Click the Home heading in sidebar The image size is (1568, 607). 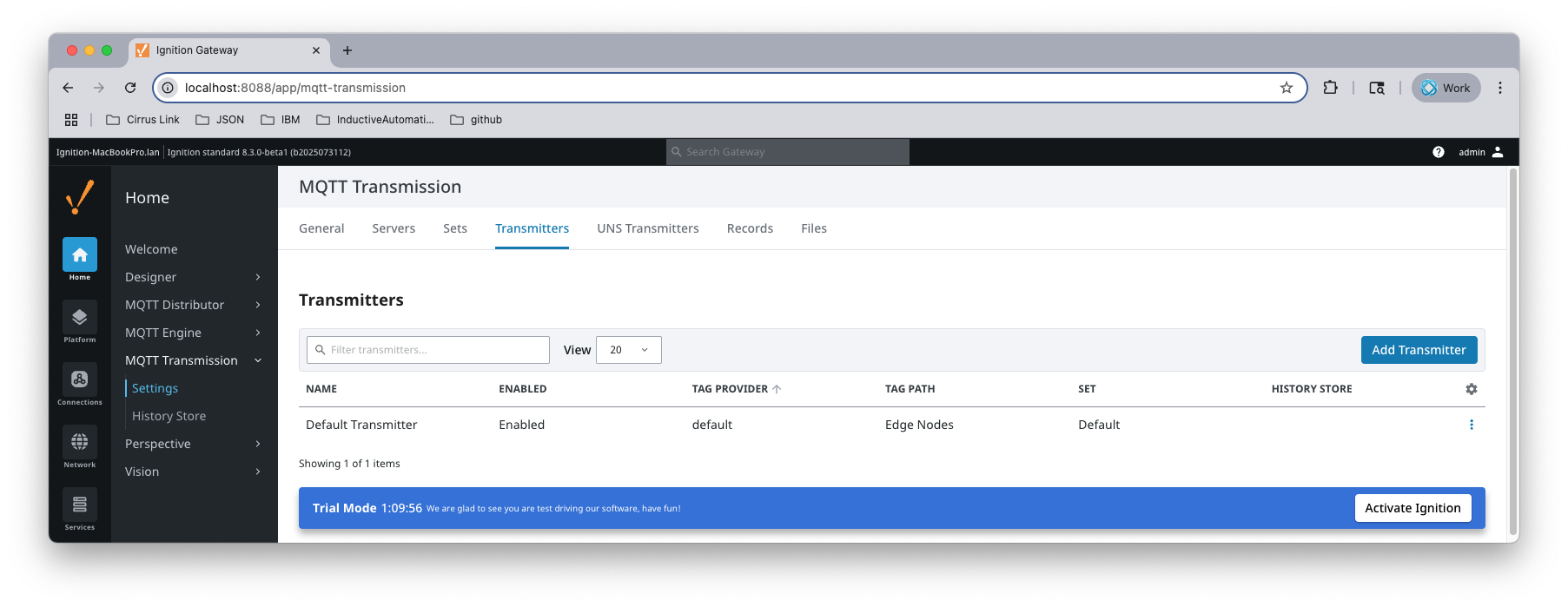pyautogui.click(x=147, y=198)
